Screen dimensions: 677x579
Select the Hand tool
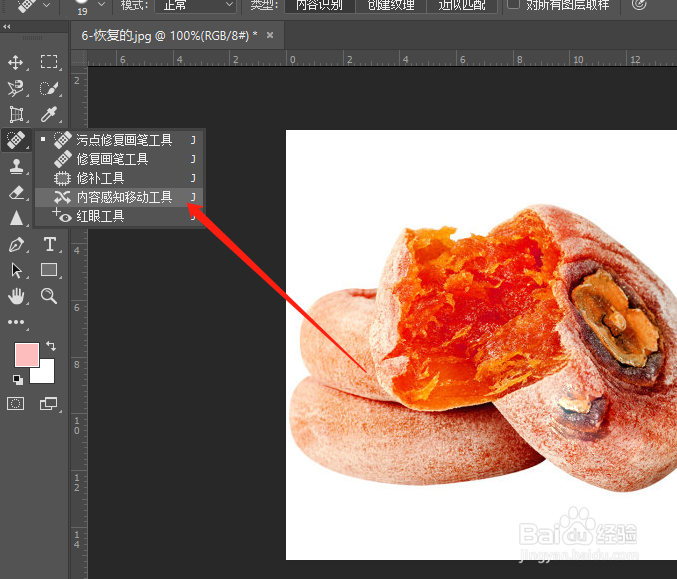[x=16, y=296]
